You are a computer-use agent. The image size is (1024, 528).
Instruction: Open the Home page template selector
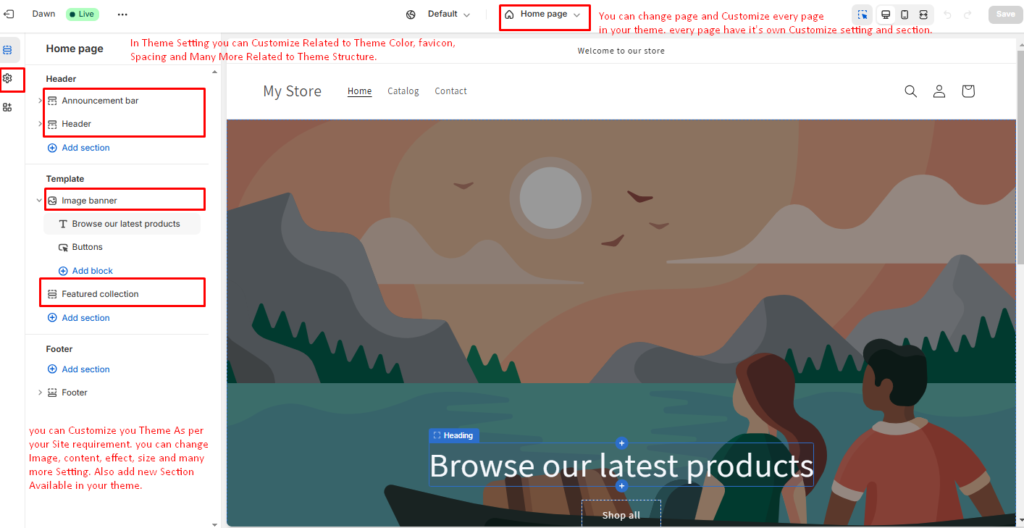[544, 14]
